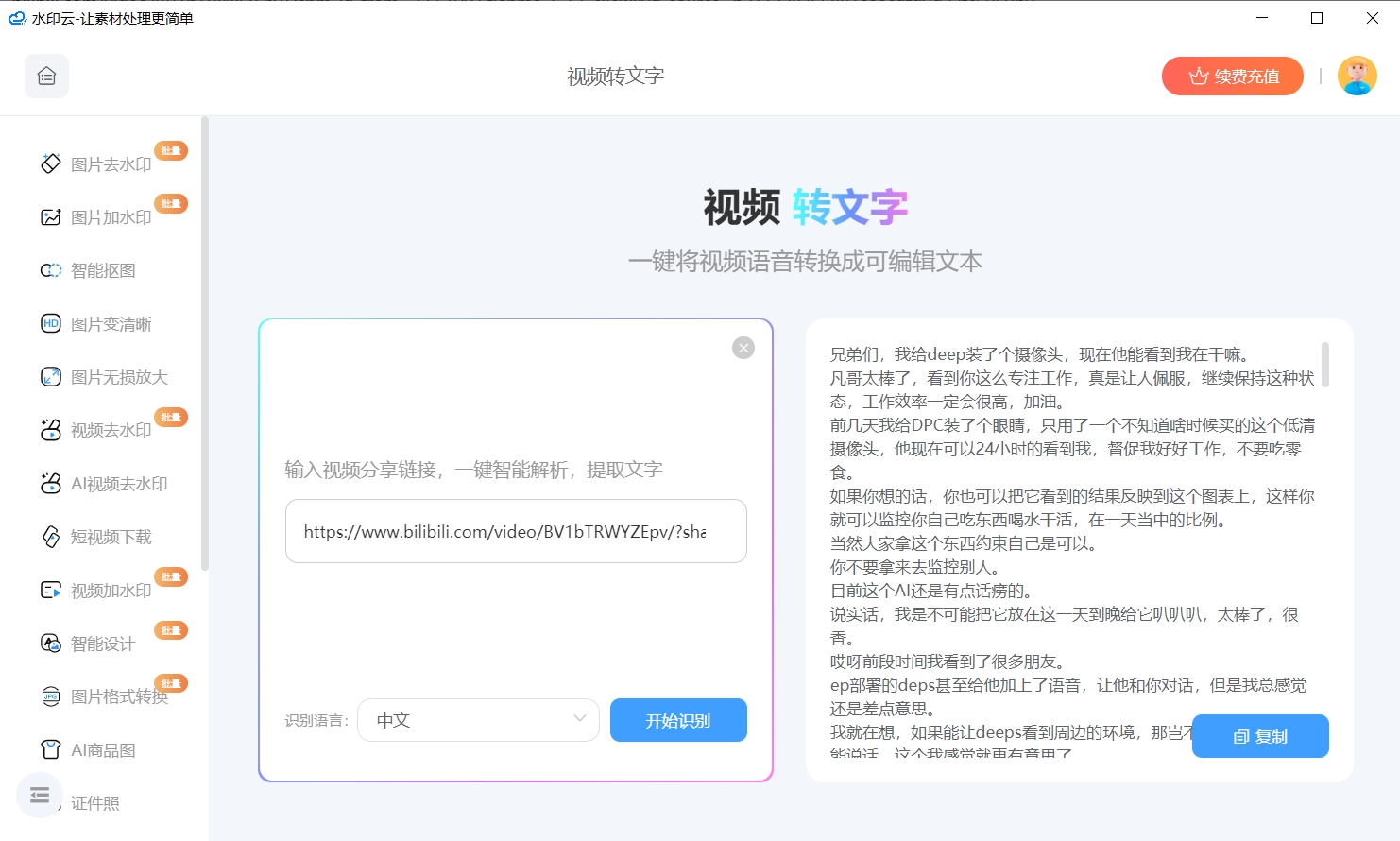Image resolution: width=1400 pixels, height=841 pixels.
Task: Open 图片变清晰 HD tool
Action: tap(110, 324)
